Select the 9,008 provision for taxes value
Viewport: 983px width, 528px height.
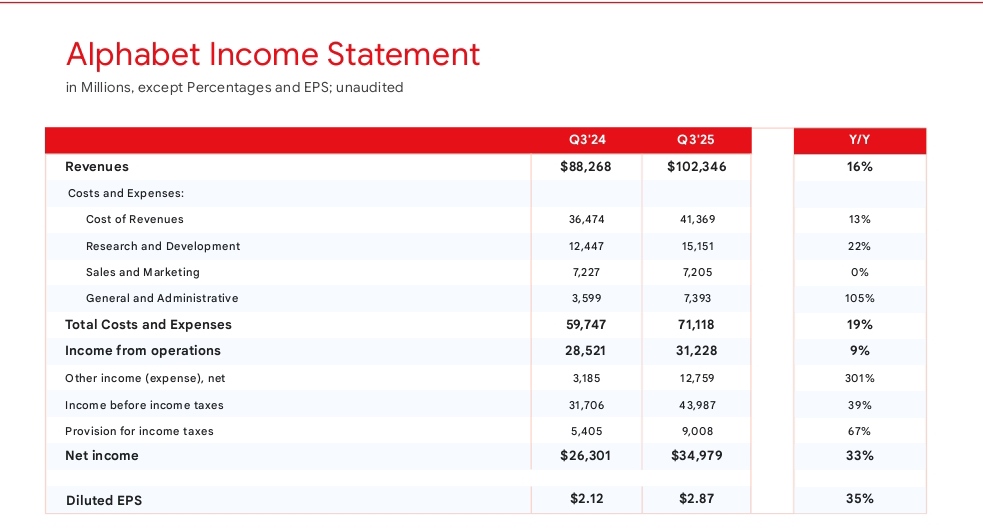(x=696, y=431)
